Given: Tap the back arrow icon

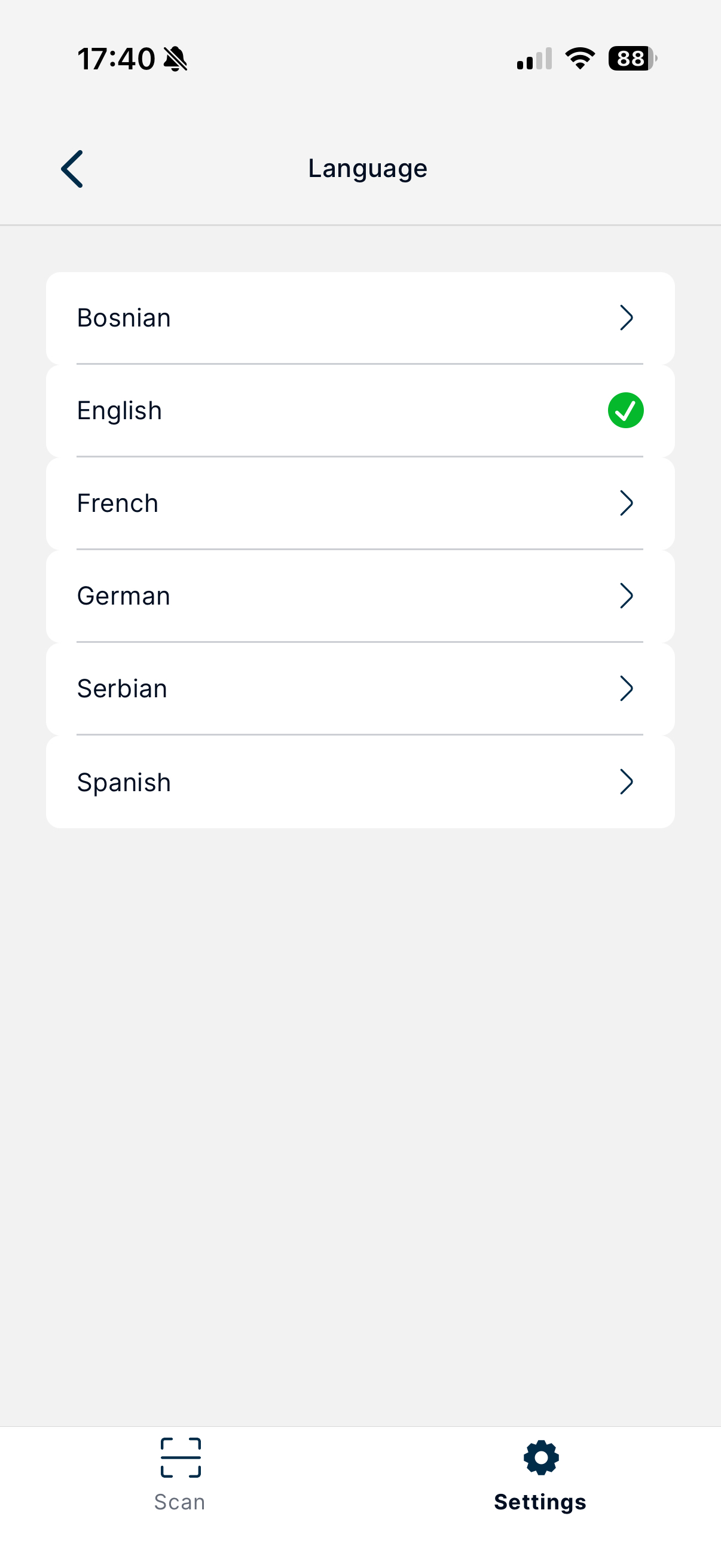Looking at the screenshot, I should point(72,169).
